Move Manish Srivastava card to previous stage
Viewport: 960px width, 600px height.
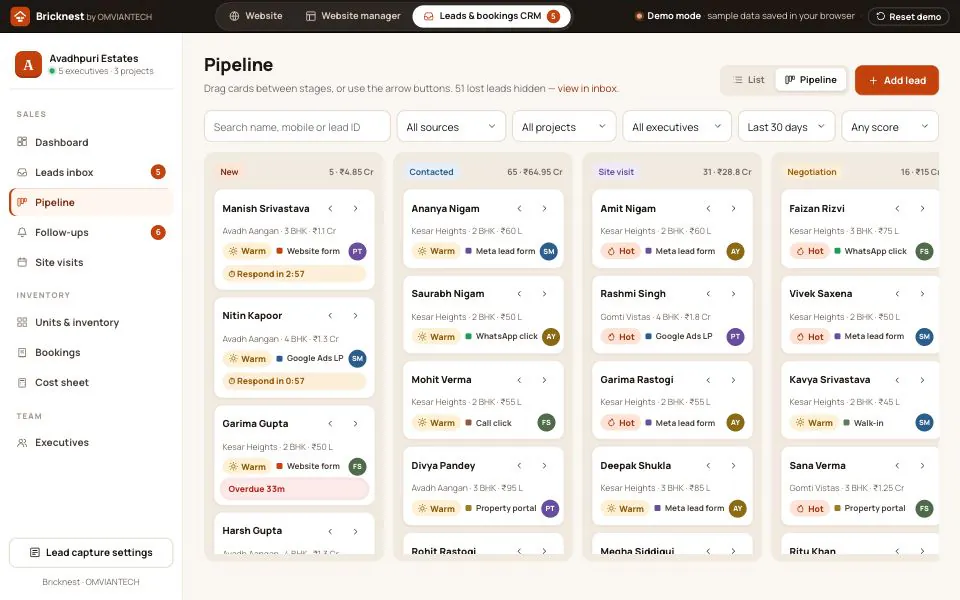[x=331, y=209]
